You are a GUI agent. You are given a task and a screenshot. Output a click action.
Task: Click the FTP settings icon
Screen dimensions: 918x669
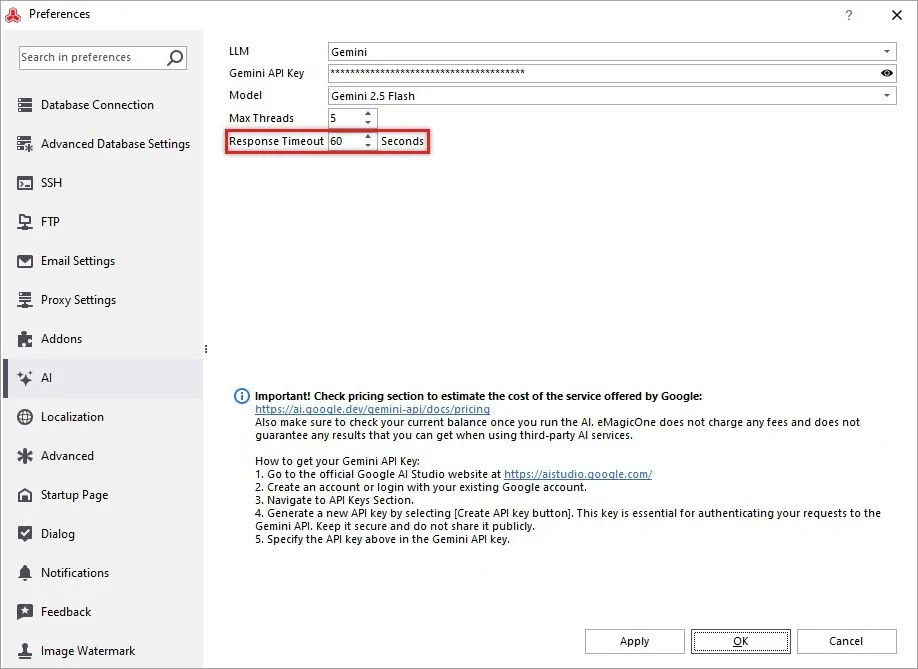(24, 222)
